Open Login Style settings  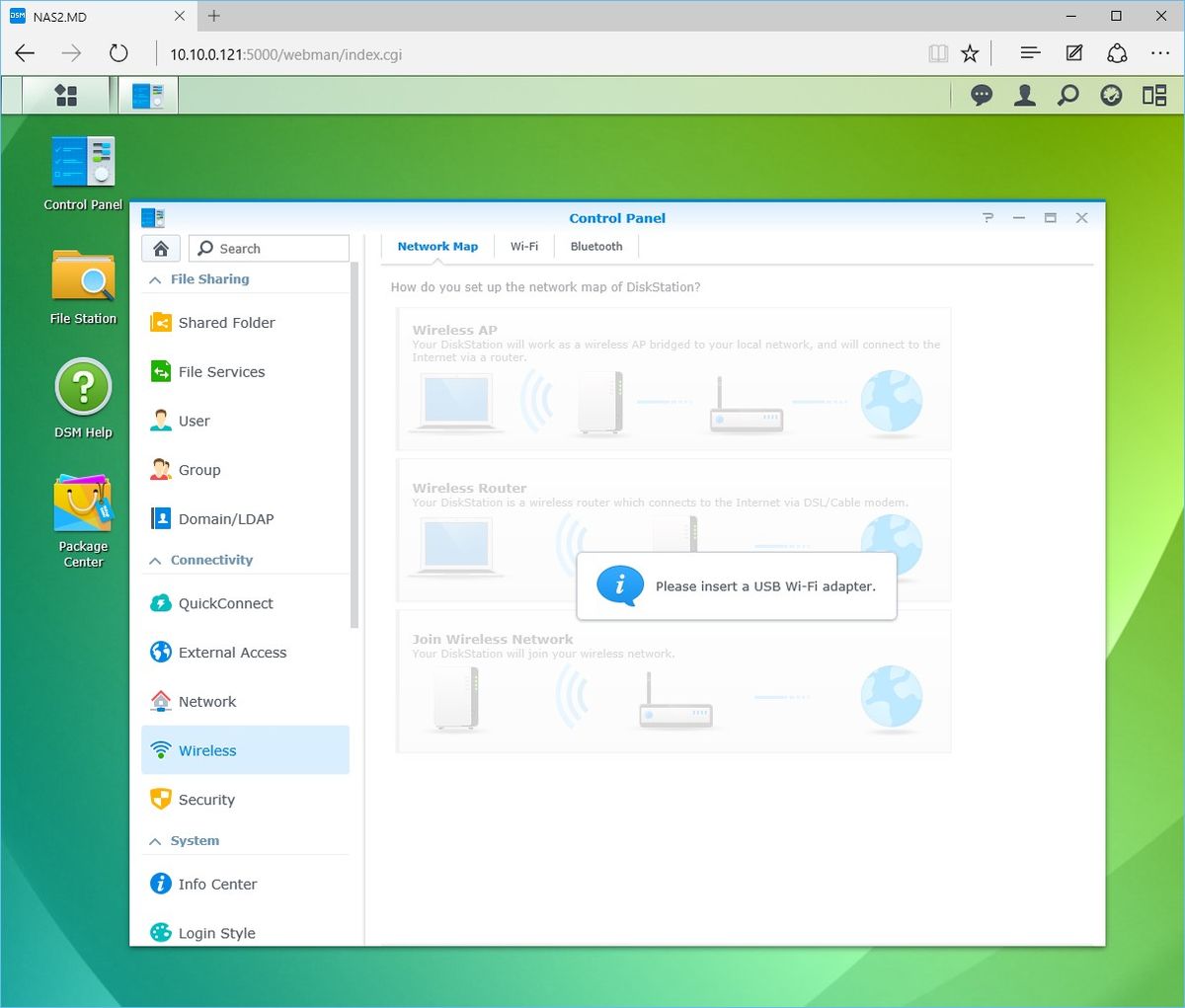246,933
